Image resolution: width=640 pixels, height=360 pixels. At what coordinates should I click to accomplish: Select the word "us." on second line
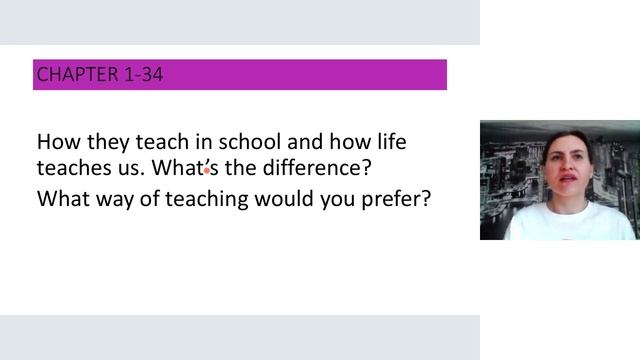(x=132, y=168)
